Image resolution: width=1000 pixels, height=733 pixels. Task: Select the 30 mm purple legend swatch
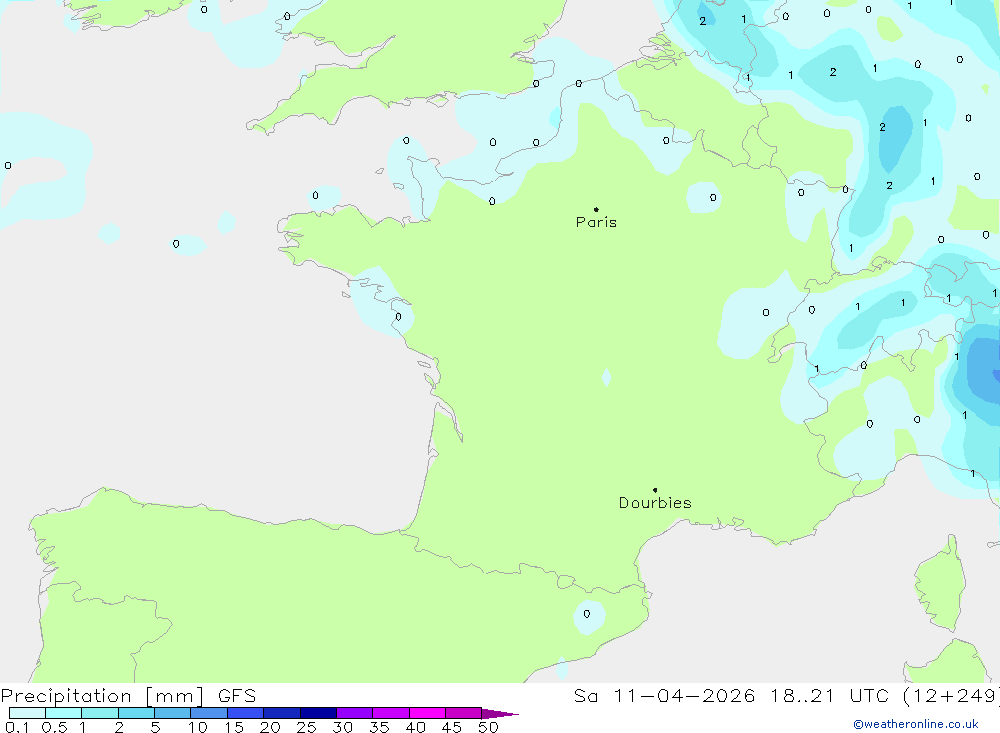354,713
